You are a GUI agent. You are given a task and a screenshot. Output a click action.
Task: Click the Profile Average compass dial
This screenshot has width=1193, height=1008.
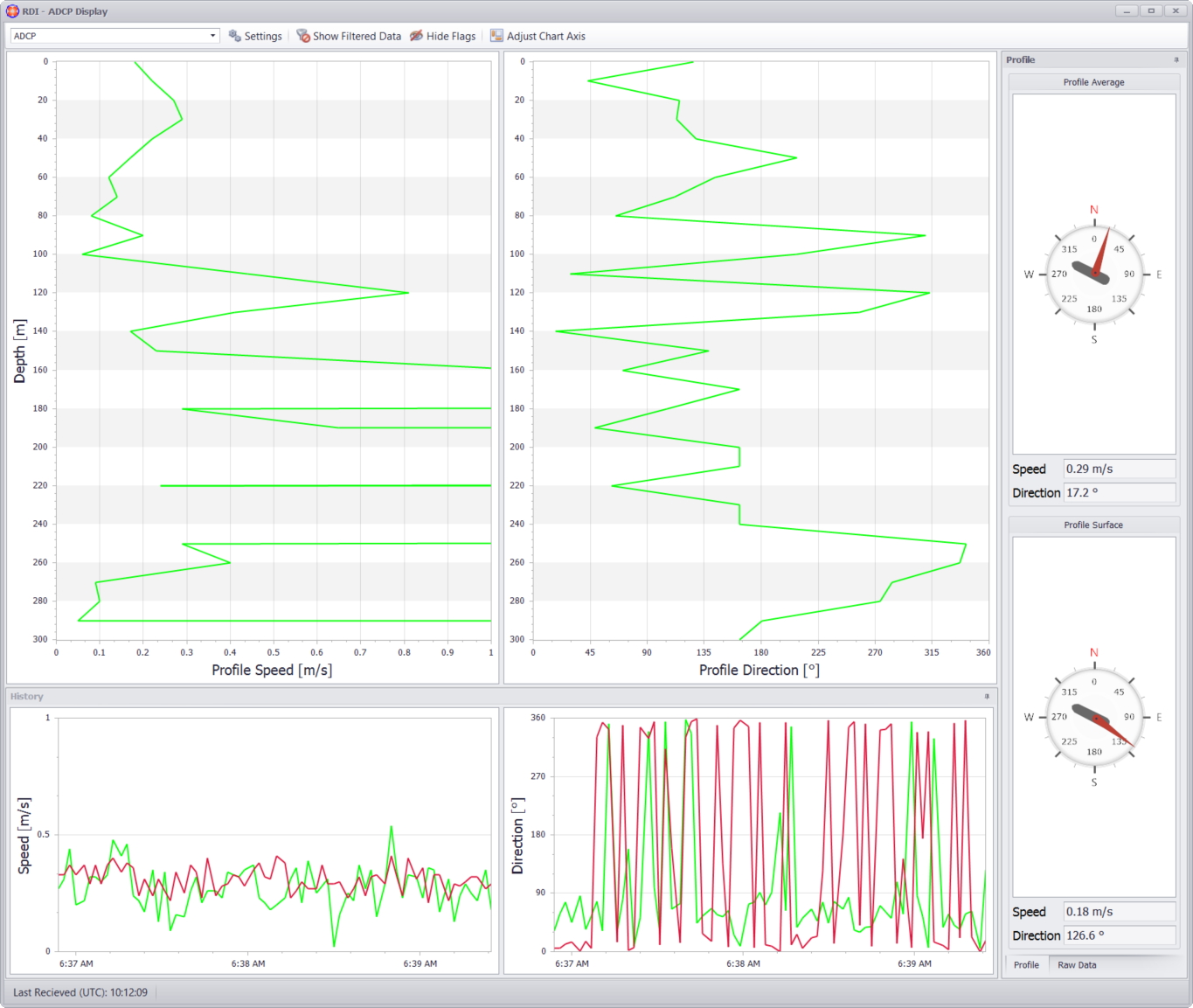click(x=1094, y=275)
